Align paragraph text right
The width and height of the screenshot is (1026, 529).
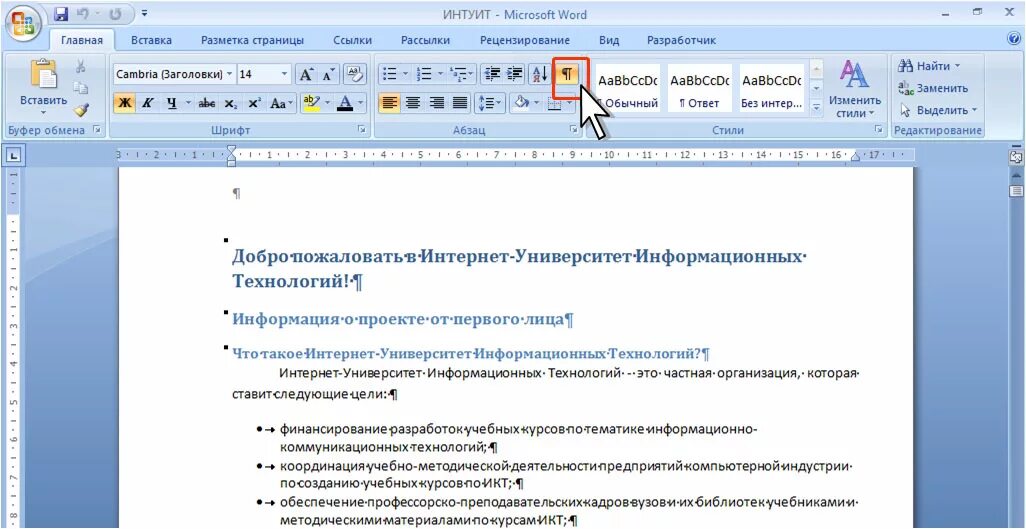tap(436, 103)
